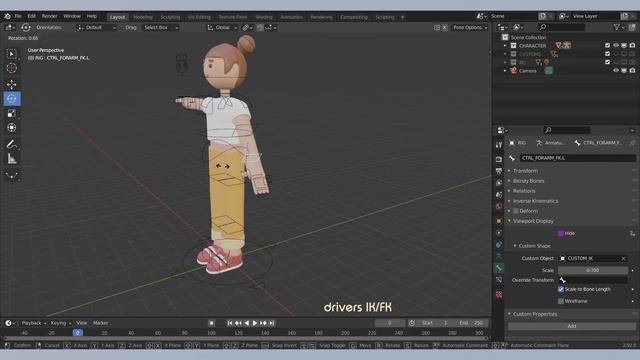Image resolution: width=640 pixels, height=360 pixels.
Task: Click the current frame marker on timeline
Action: [78, 333]
